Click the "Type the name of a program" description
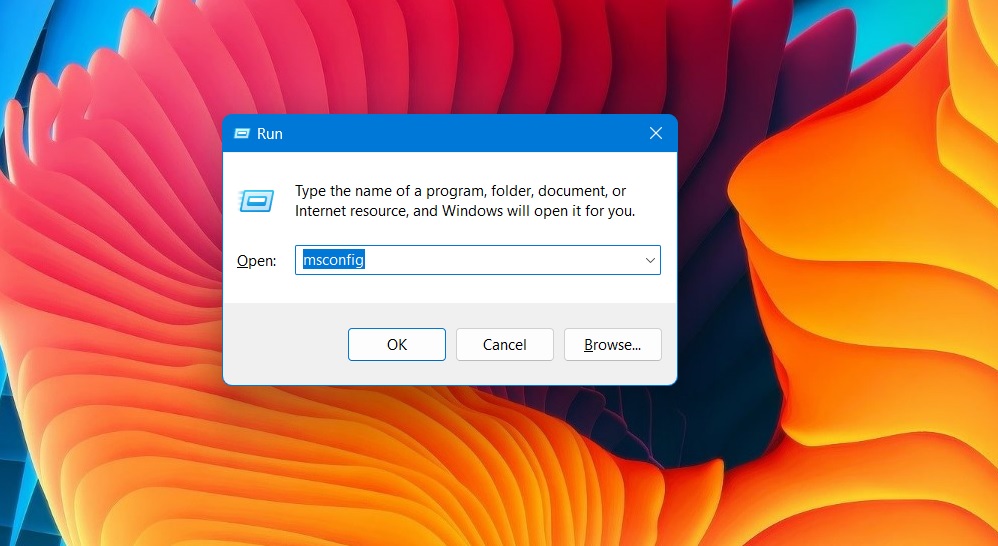 click(465, 201)
